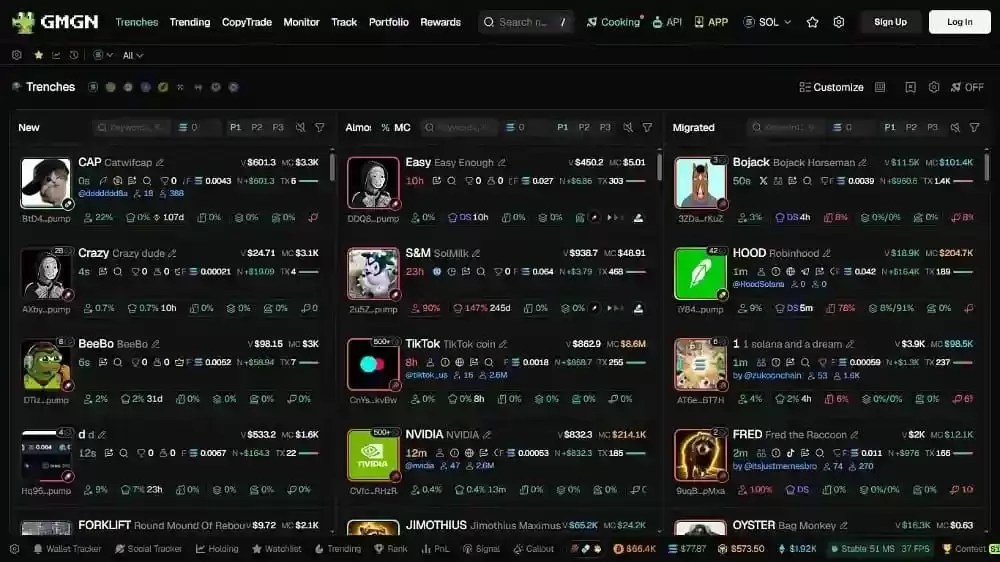Expand the All filter dropdown

tap(133, 55)
